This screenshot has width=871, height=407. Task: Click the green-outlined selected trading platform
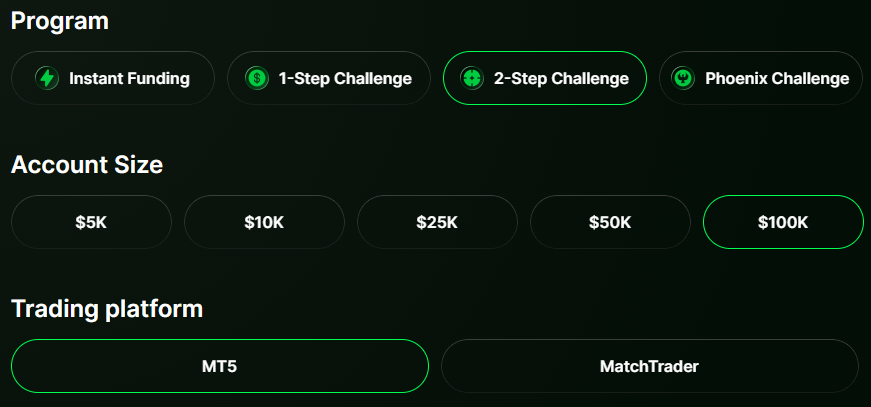219,366
